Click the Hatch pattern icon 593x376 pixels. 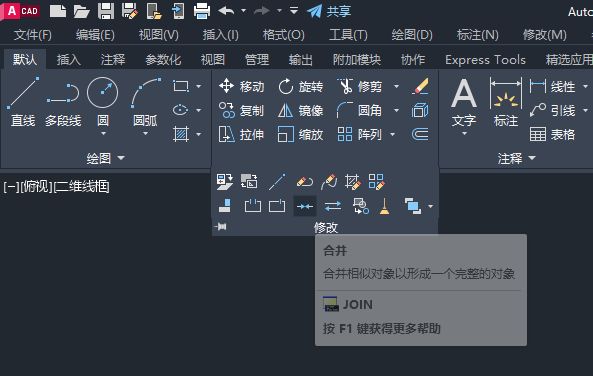click(x=181, y=134)
